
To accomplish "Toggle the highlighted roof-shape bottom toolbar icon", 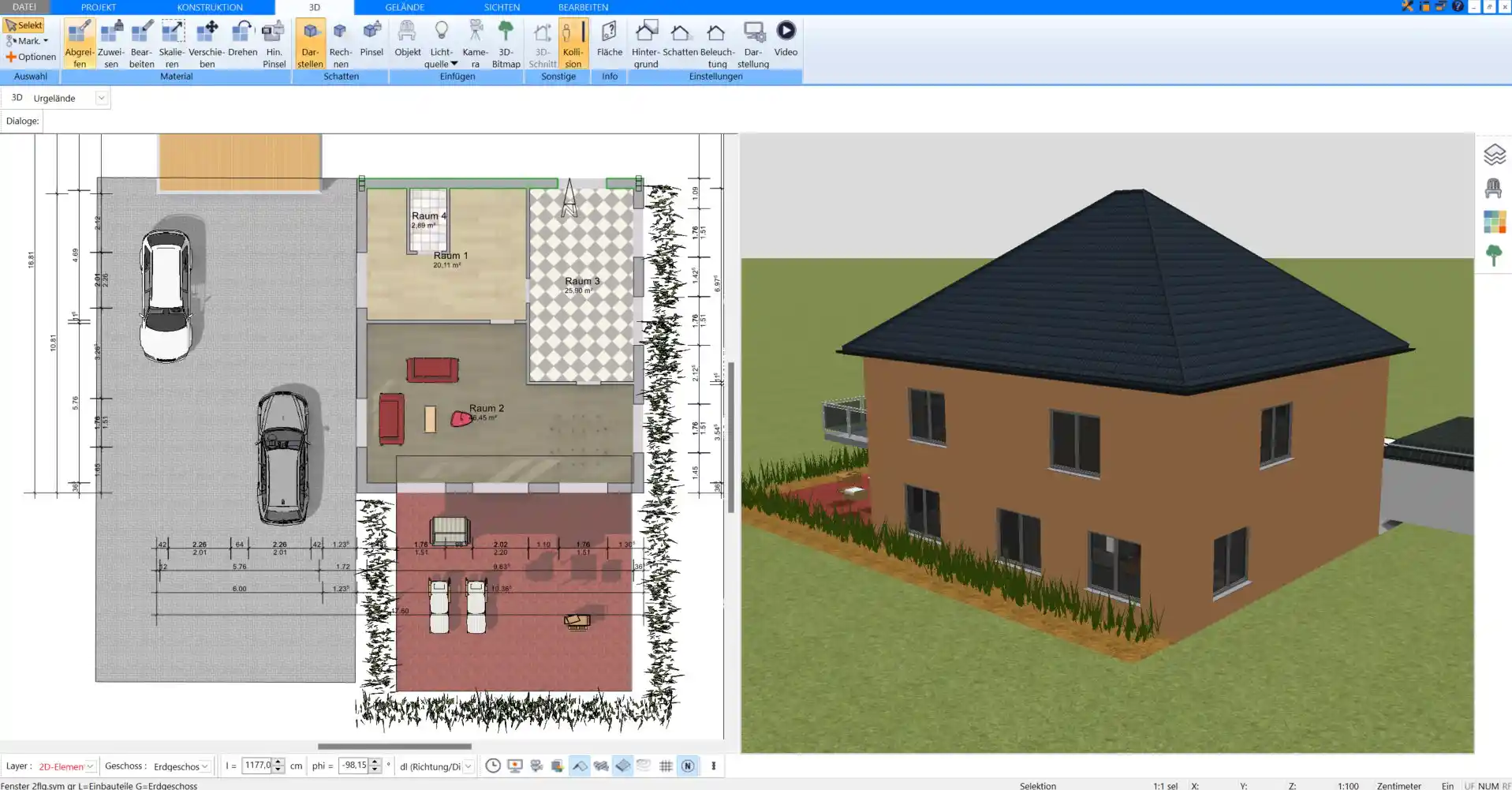I will [x=580, y=766].
